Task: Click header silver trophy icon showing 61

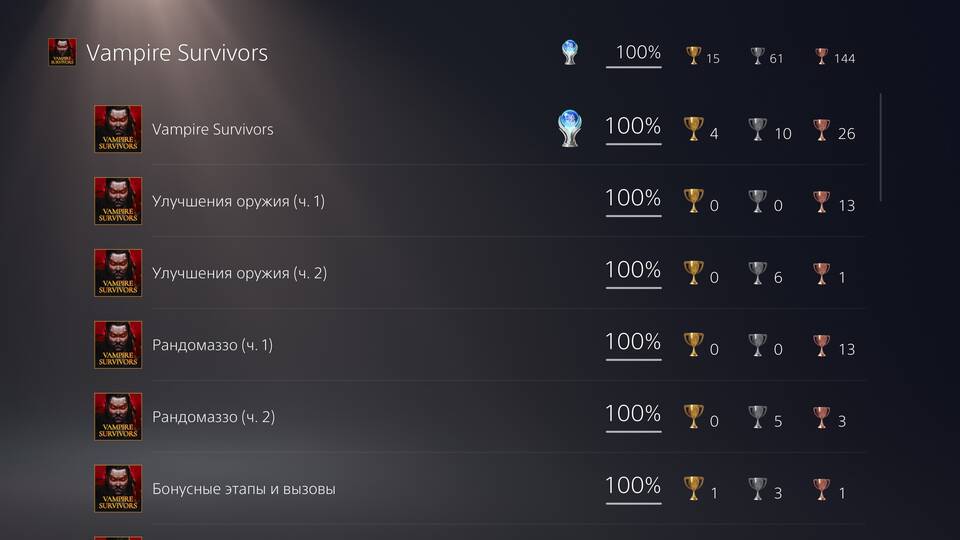Action: [x=757, y=56]
